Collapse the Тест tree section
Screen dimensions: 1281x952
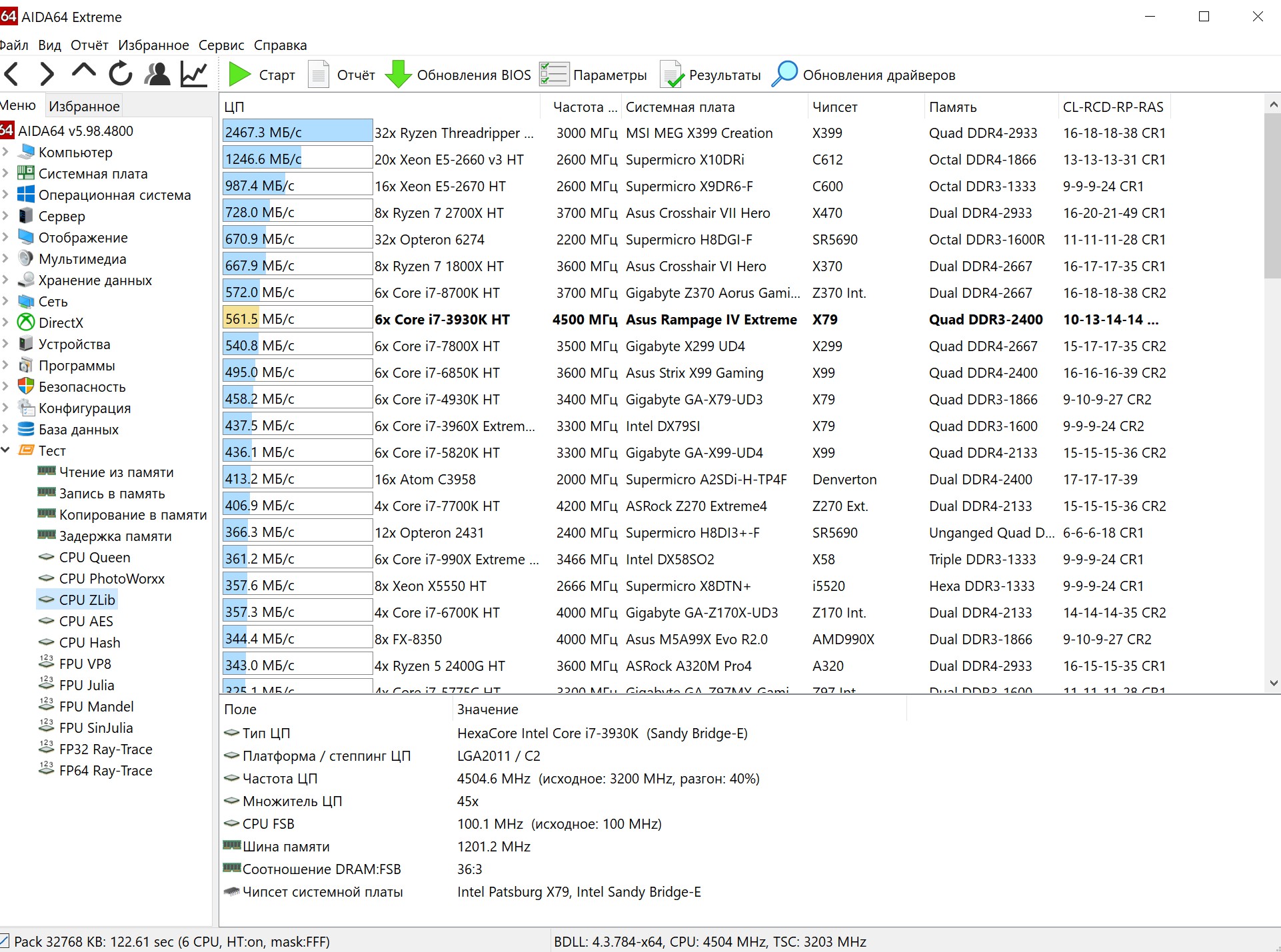point(5,450)
